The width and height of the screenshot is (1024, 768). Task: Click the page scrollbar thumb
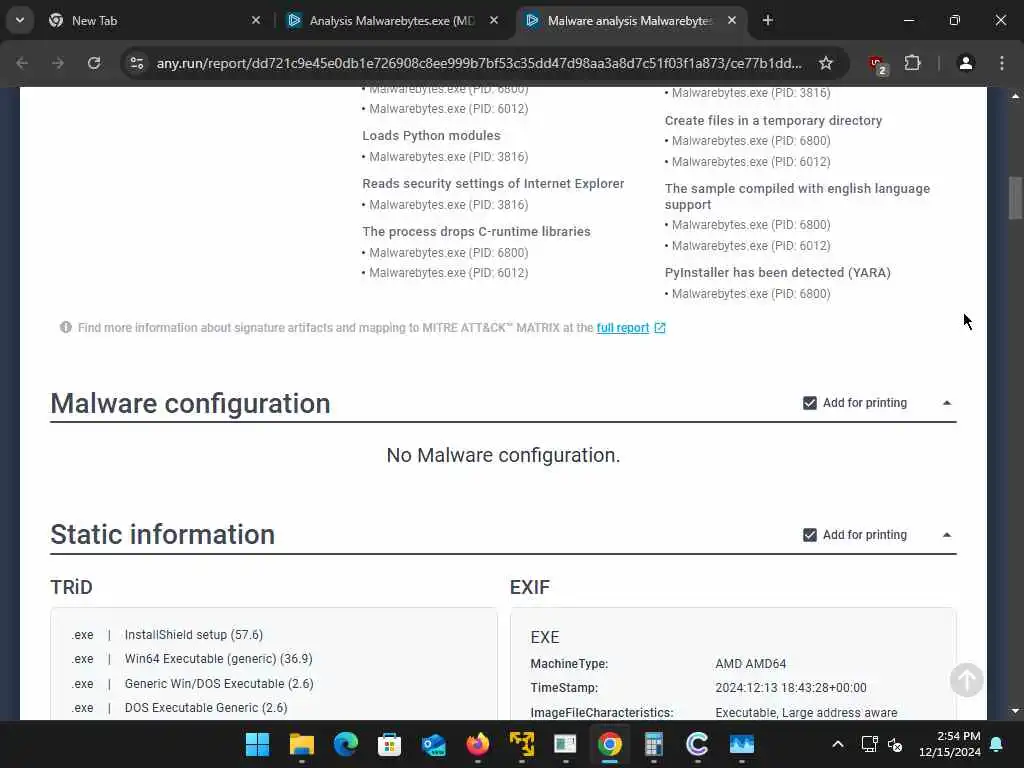click(x=1015, y=198)
